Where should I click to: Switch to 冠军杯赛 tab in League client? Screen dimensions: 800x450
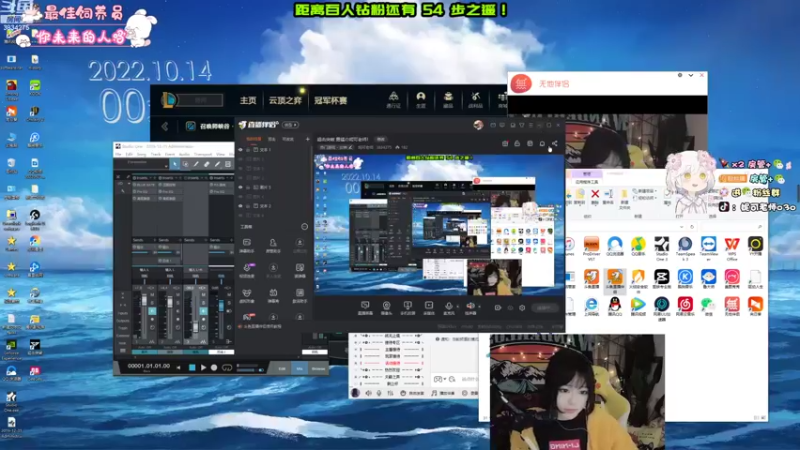click(x=331, y=101)
